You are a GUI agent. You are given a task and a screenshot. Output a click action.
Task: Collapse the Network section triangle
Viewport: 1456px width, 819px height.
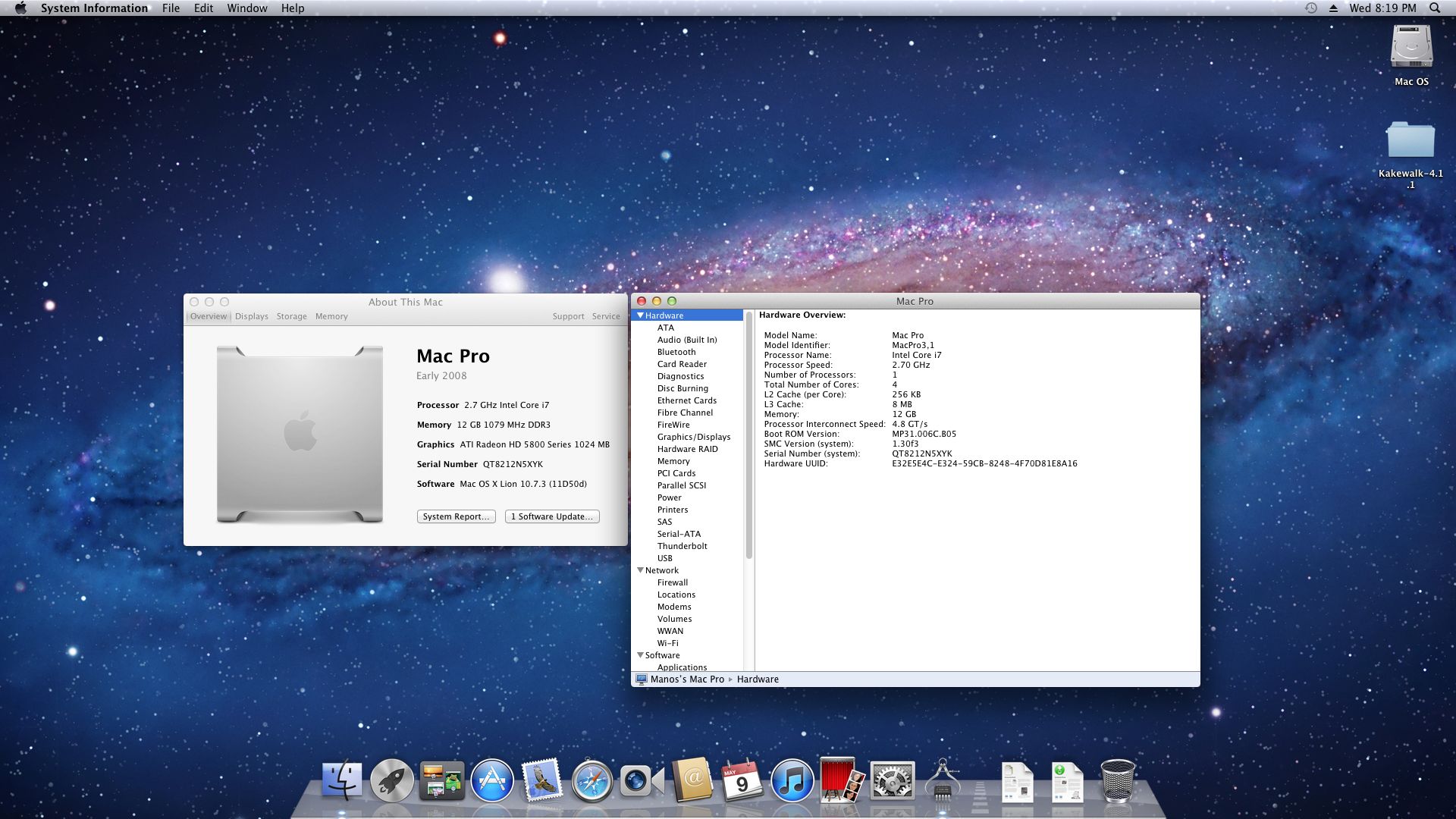[x=640, y=570]
